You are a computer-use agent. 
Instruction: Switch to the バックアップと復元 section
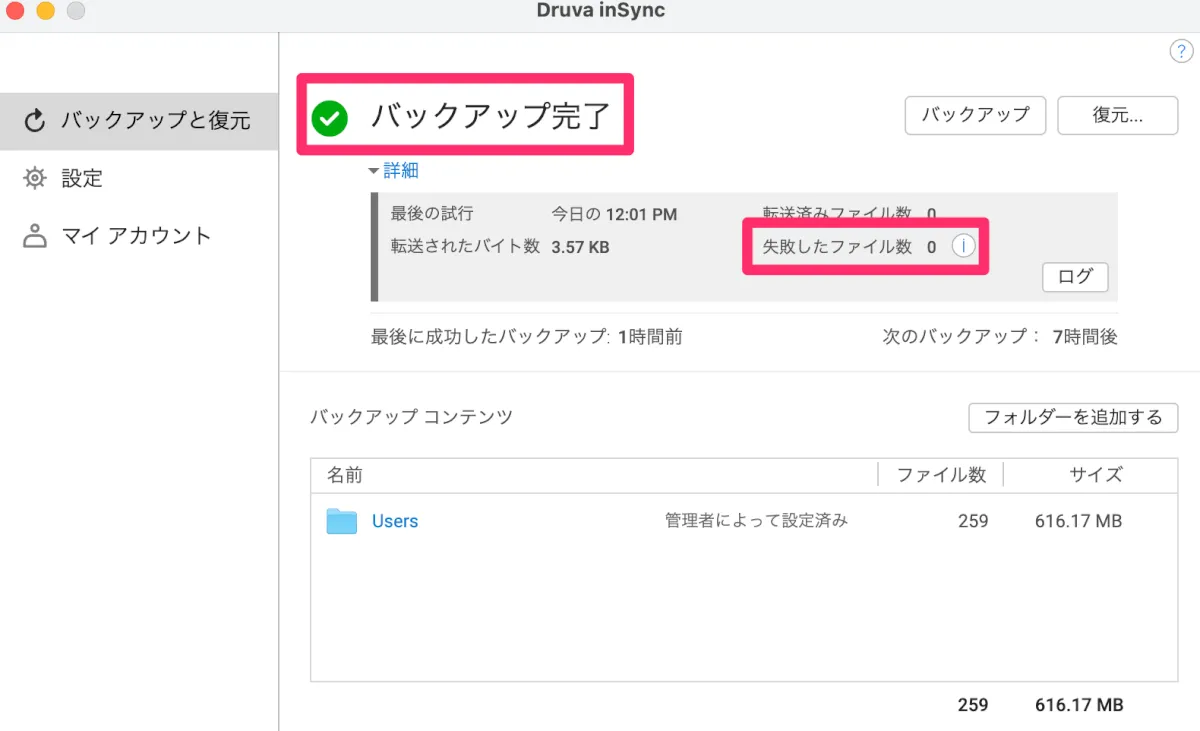(140, 121)
